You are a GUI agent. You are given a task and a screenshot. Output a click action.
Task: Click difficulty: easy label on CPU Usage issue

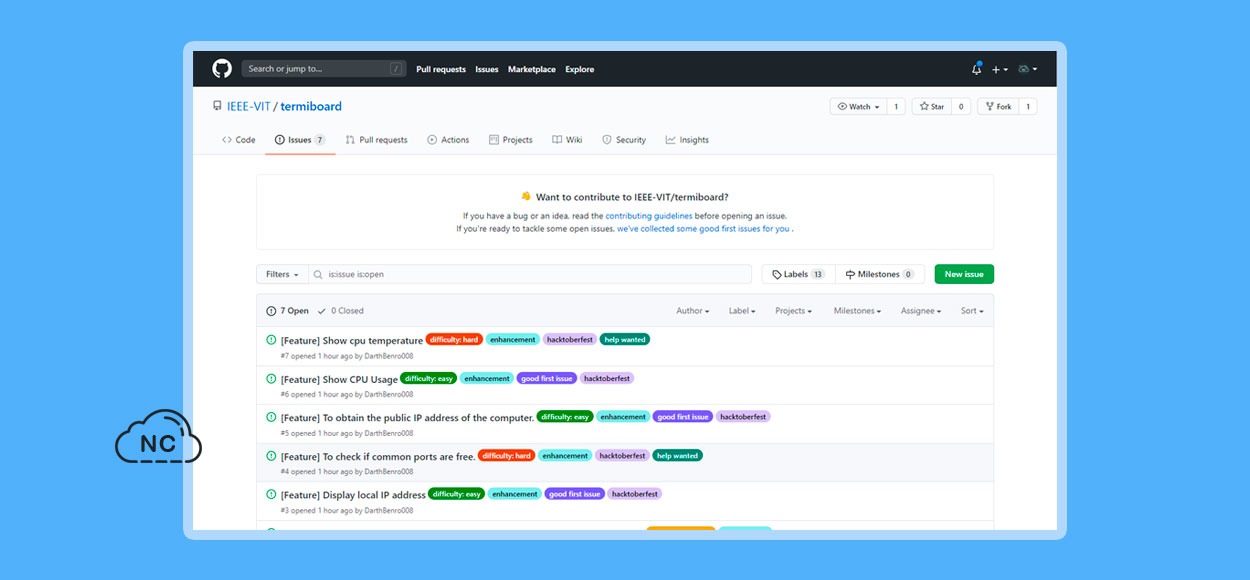(x=429, y=379)
